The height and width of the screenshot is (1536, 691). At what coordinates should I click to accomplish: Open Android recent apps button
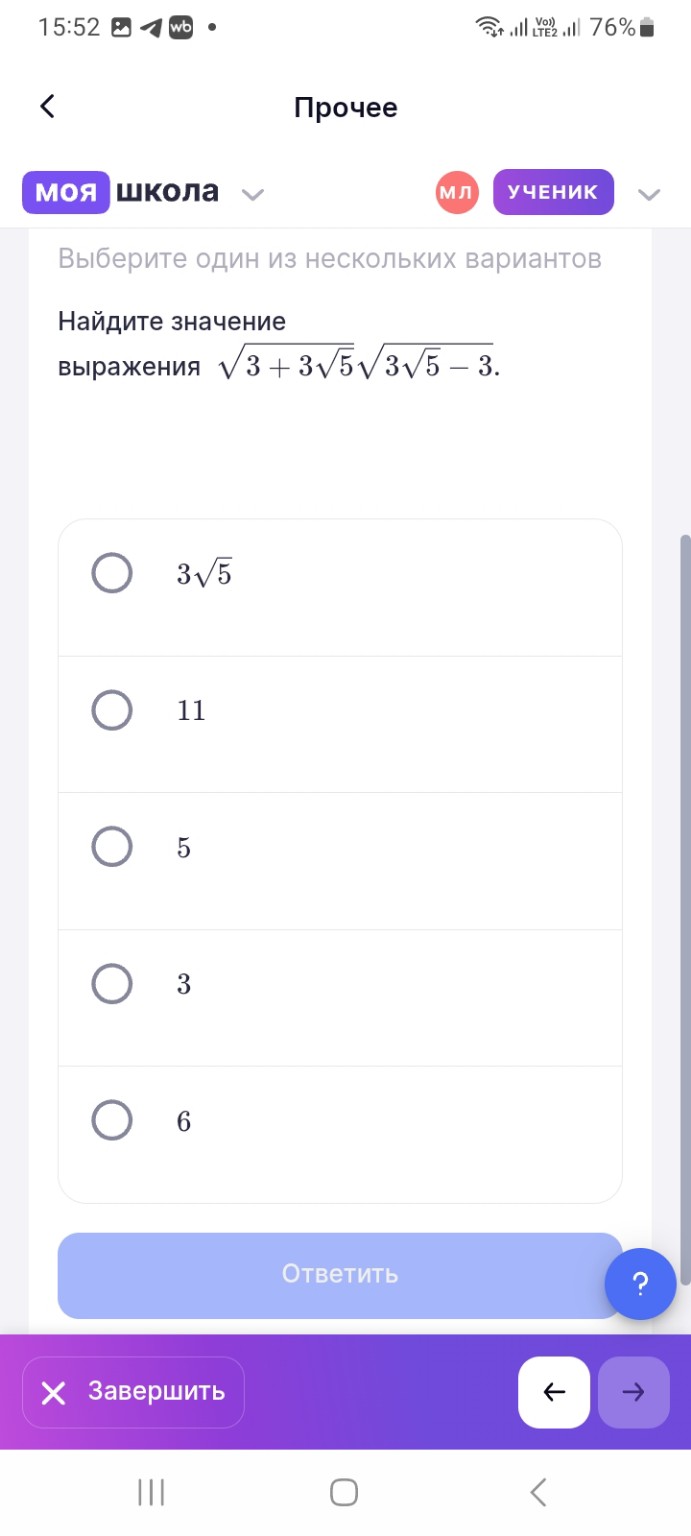pyautogui.click(x=151, y=1493)
